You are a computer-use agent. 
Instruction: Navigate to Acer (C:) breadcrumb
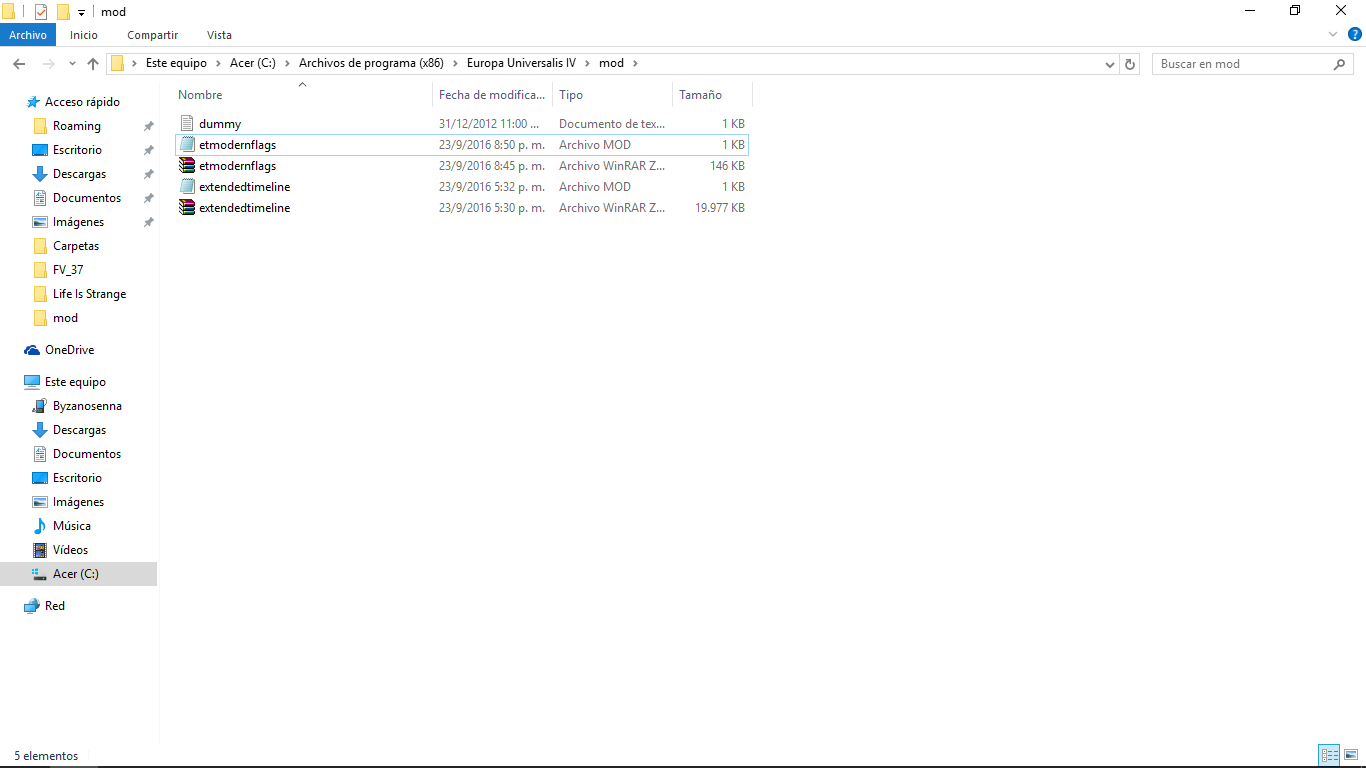coord(252,63)
